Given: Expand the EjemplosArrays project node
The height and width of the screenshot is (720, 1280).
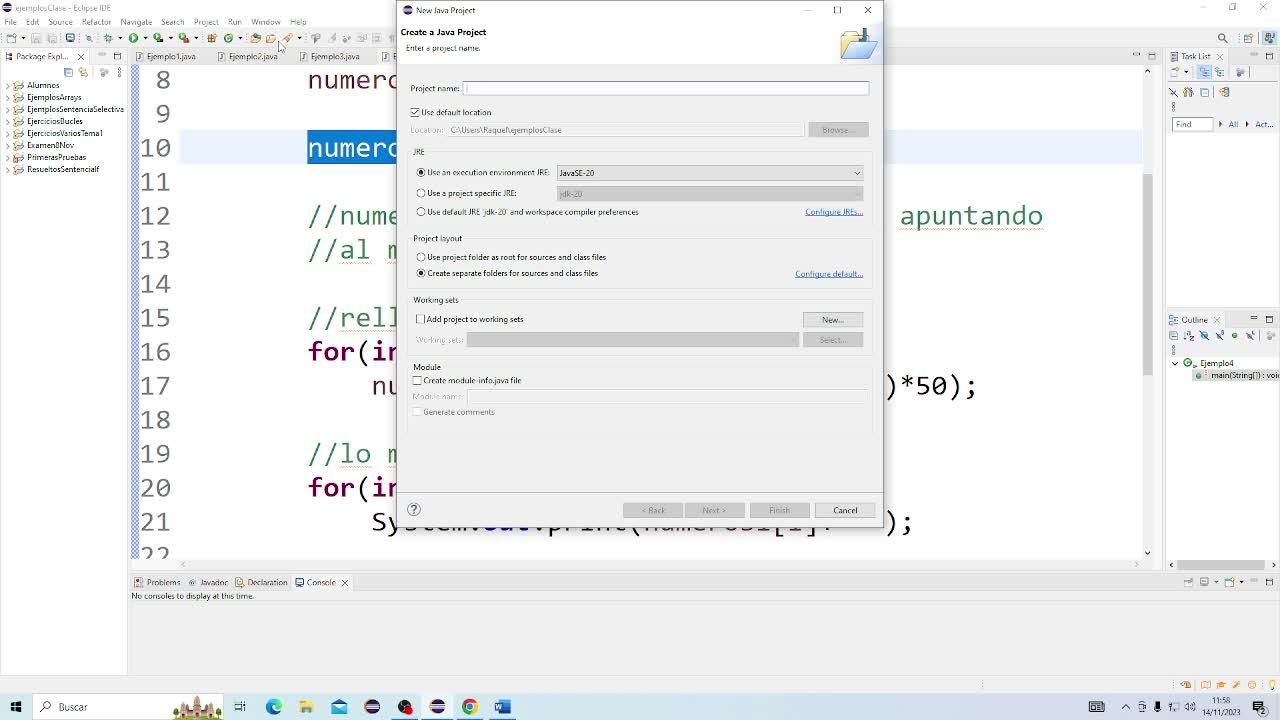Looking at the screenshot, I should 8,98.
